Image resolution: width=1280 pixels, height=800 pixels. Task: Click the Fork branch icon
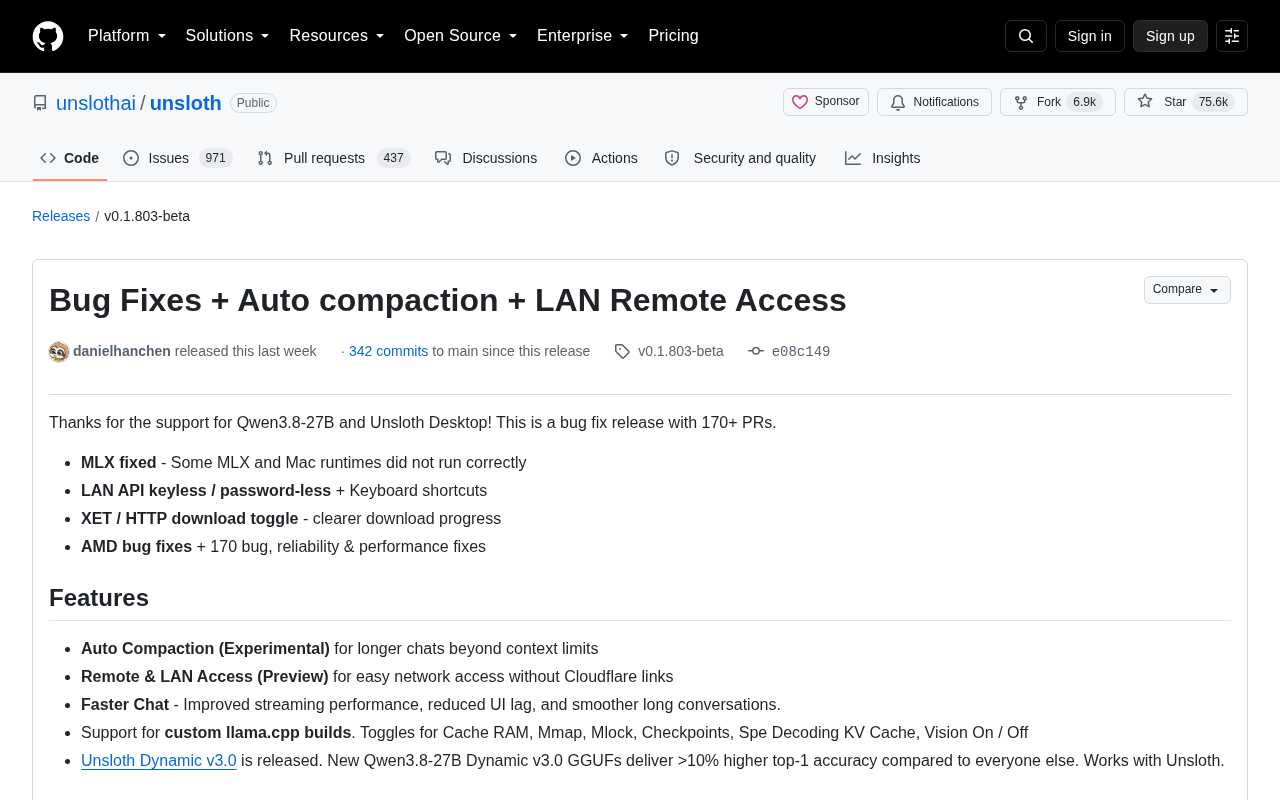tap(1021, 102)
